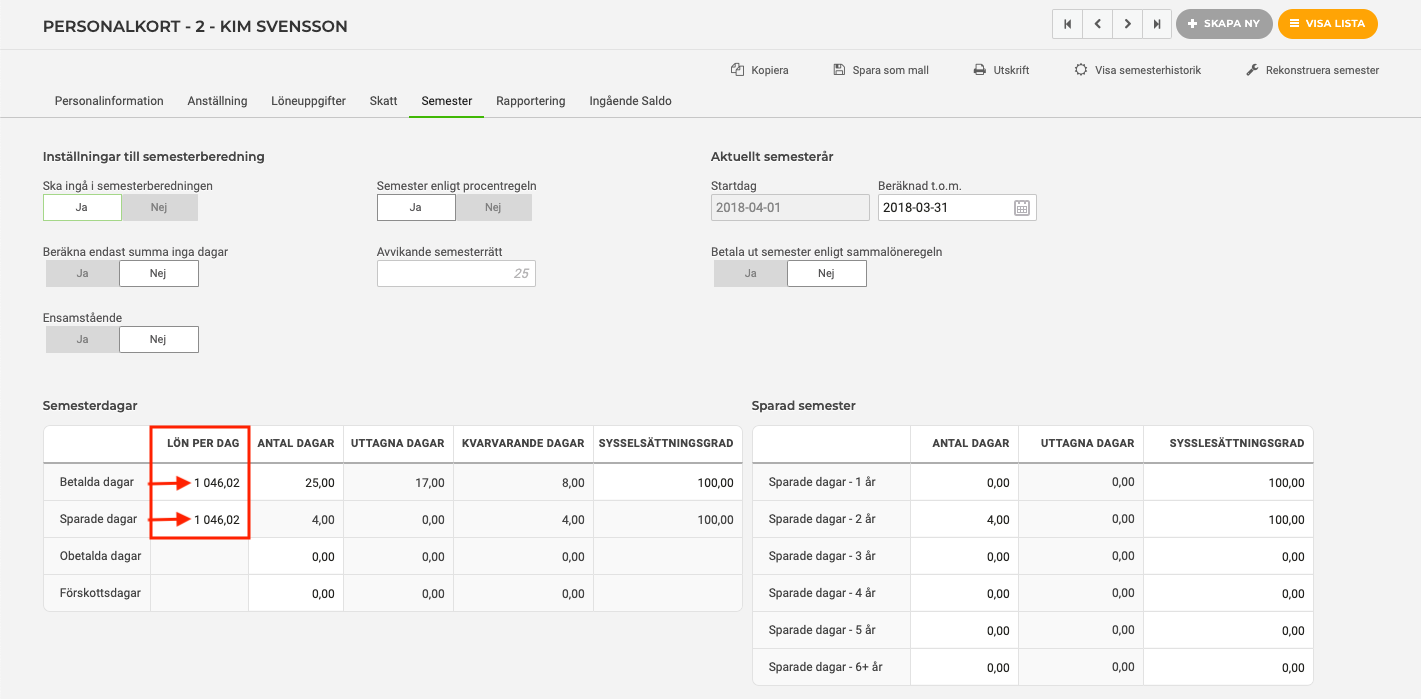The width and height of the screenshot is (1421, 699).
Task: Click Lön per dag value for Betalda dagar
Action: tap(217, 483)
